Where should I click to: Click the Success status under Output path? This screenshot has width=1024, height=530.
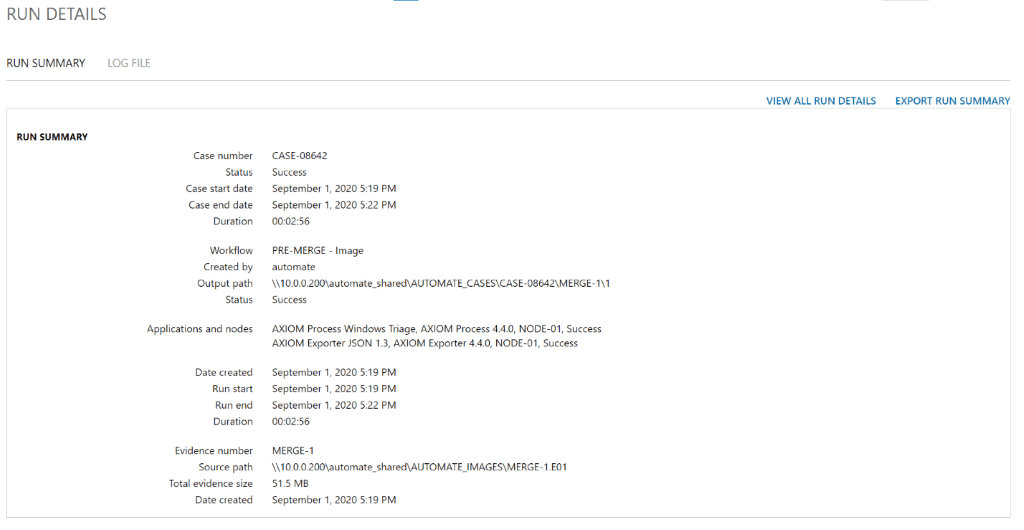pos(289,300)
